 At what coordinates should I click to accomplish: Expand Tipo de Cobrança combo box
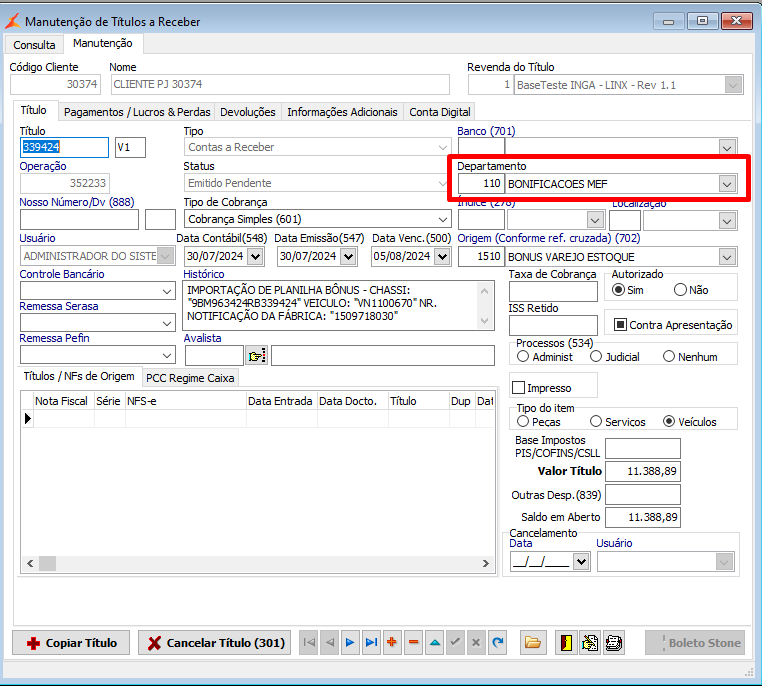click(x=443, y=219)
